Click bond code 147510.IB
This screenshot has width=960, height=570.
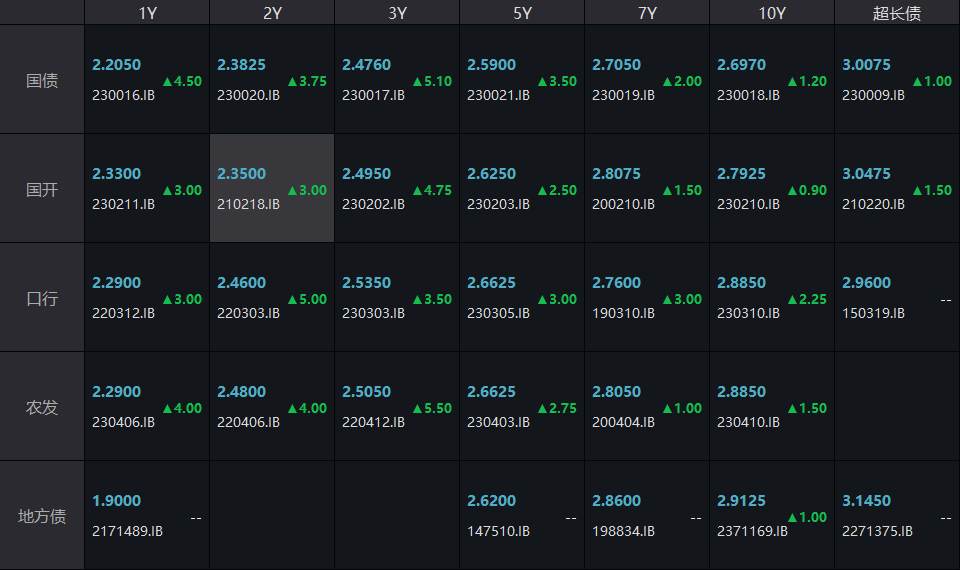click(498, 531)
